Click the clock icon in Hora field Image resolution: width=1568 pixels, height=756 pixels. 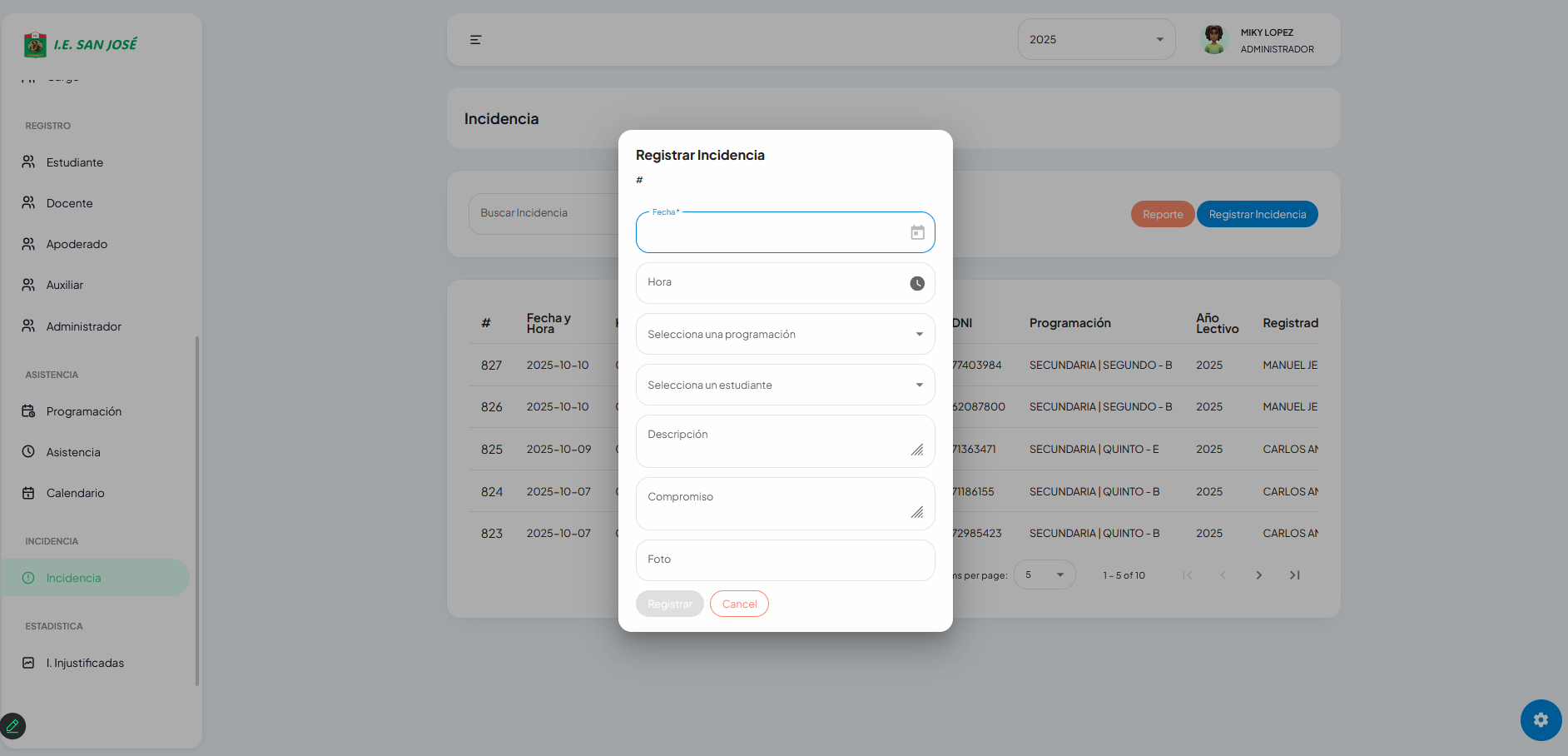(x=917, y=284)
